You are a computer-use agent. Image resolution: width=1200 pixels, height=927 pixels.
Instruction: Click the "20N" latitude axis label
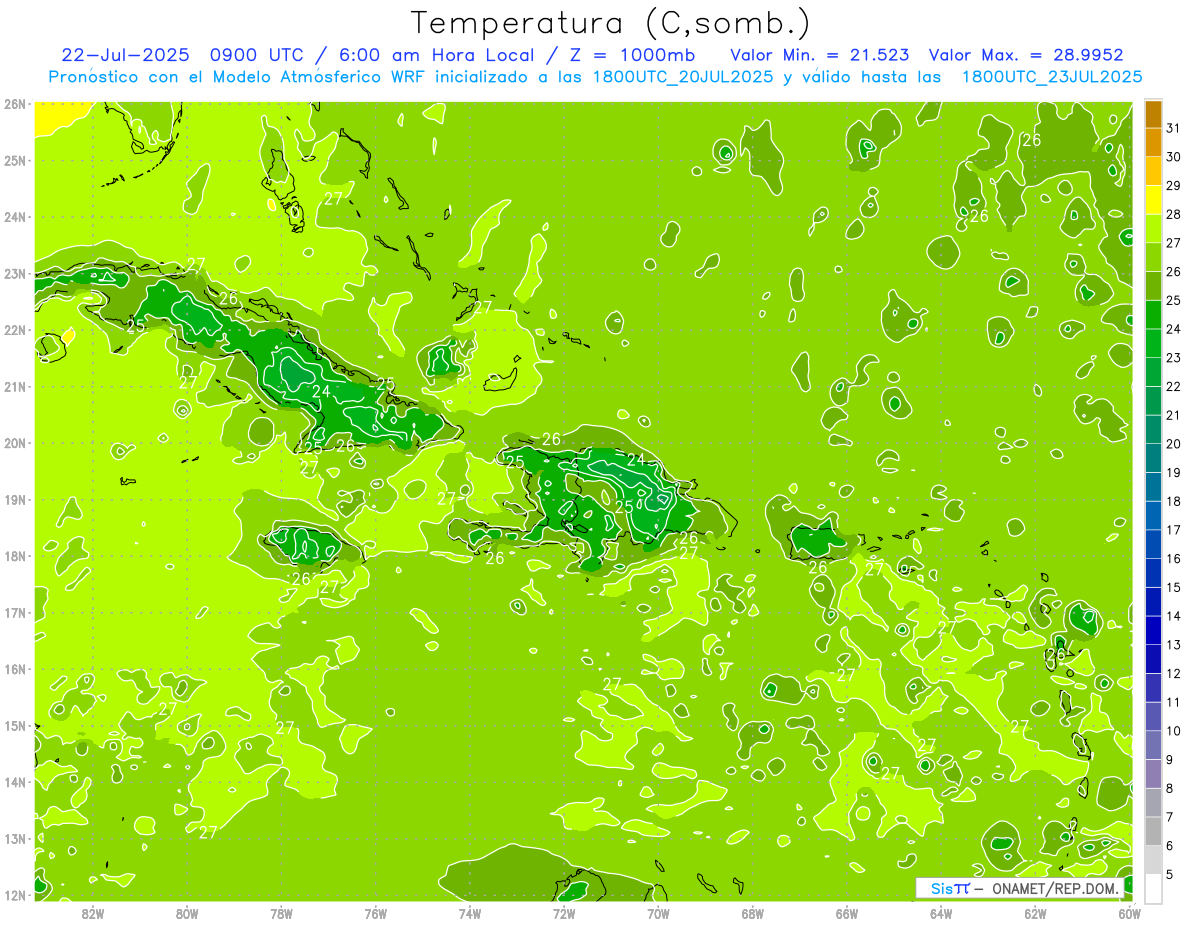pyautogui.click(x=14, y=443)
